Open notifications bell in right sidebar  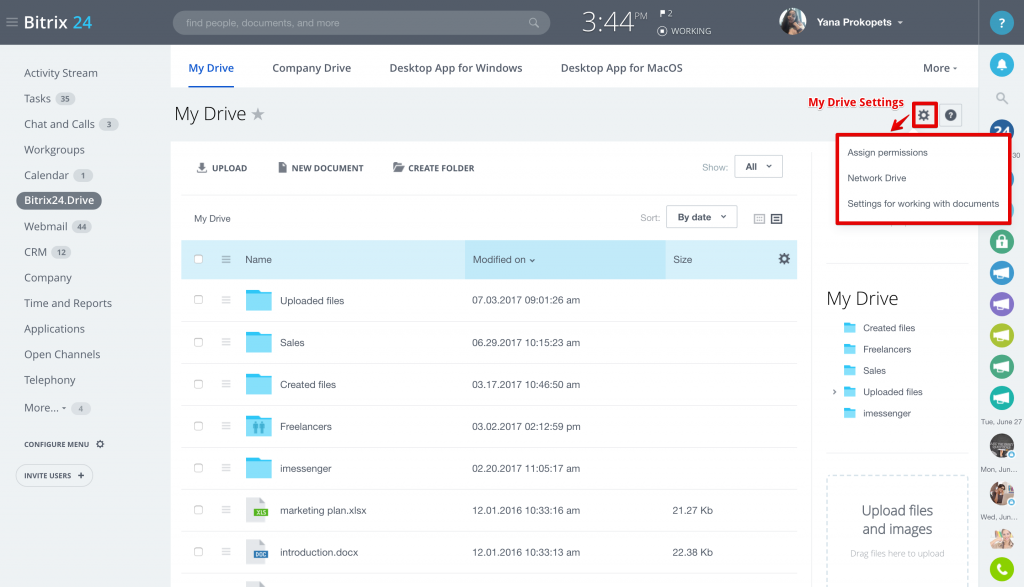1001,65
